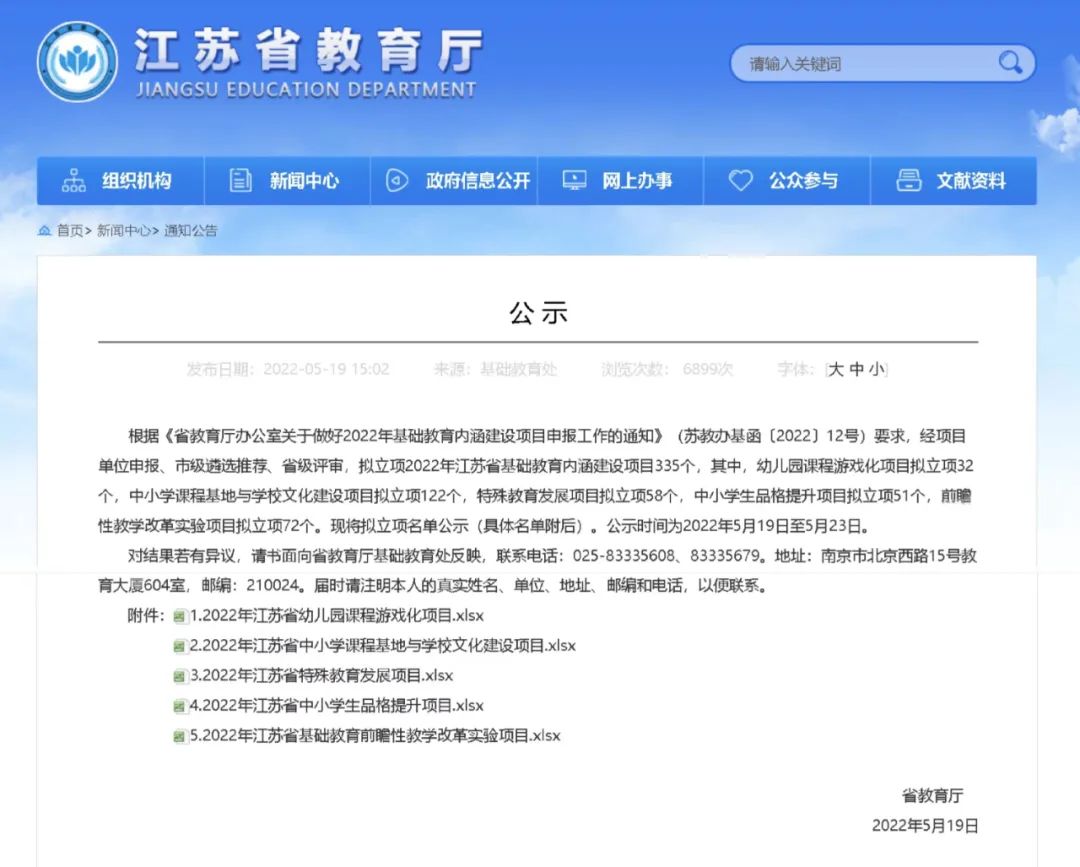The image size is (1080, 867).
Task: Download 1.2022年江苏省幼儿园课程游戏化项目.xlsx
Action: [337, 616]
